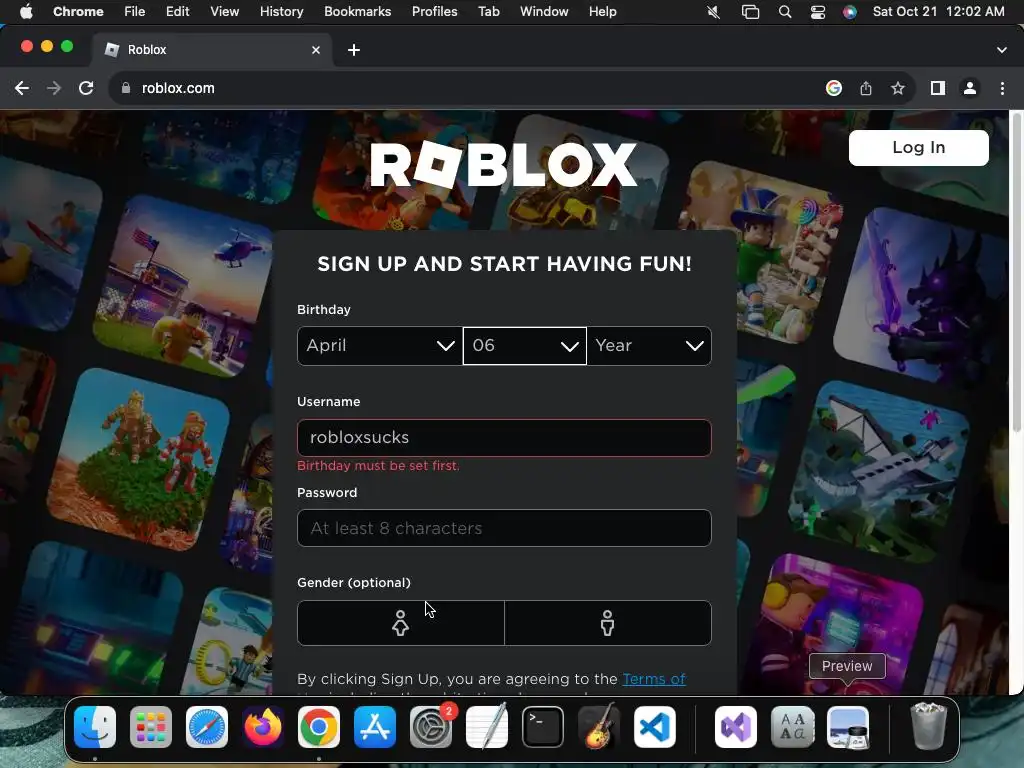
Task: Open the Bookmarks menu
Action: tap(358, 12)
